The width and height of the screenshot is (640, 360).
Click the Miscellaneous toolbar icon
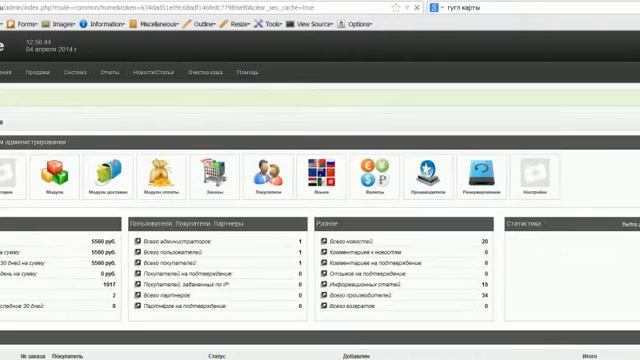133,24
